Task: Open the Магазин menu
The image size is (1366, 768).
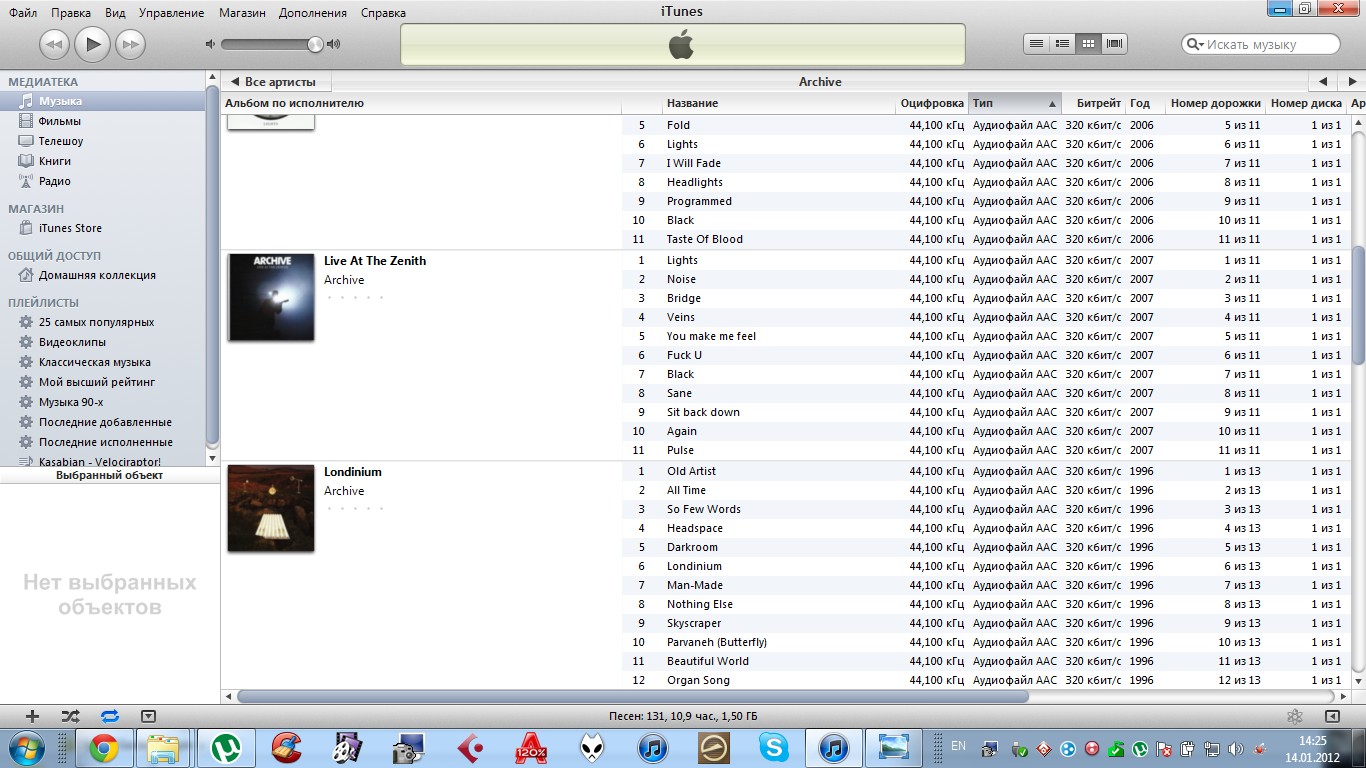Action: click(242, 13)
